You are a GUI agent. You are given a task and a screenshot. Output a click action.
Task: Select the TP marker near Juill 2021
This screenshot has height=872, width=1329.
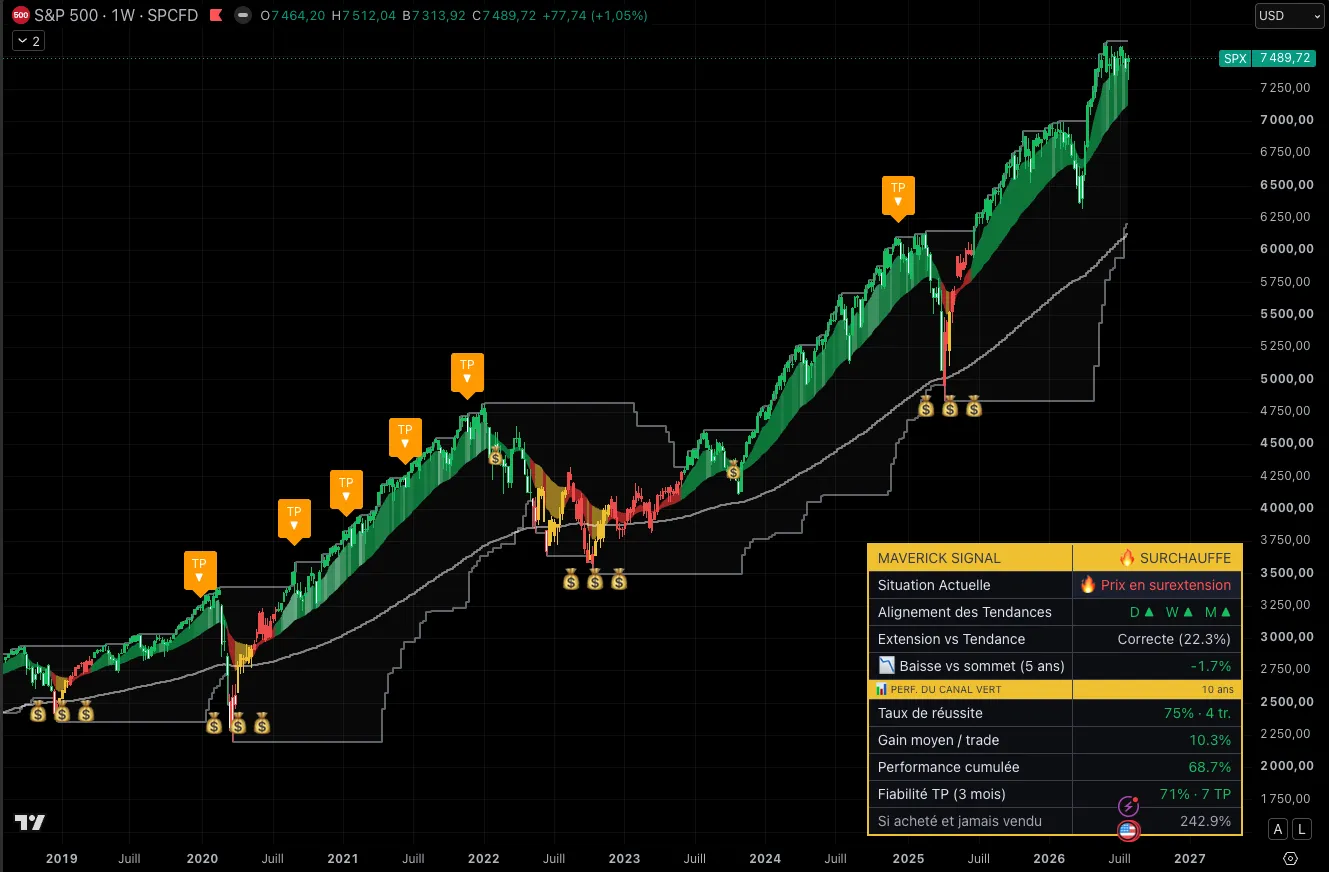pyautogui.click(x=405, y=441)
